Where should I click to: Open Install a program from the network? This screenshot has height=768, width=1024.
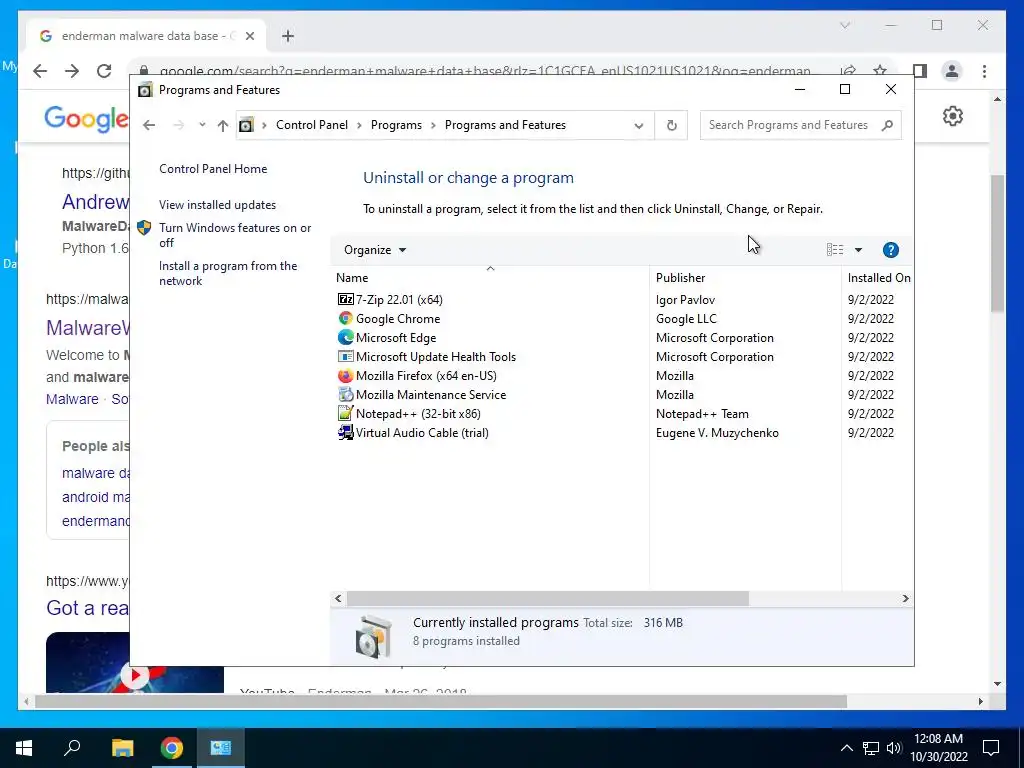coord(227,273)
